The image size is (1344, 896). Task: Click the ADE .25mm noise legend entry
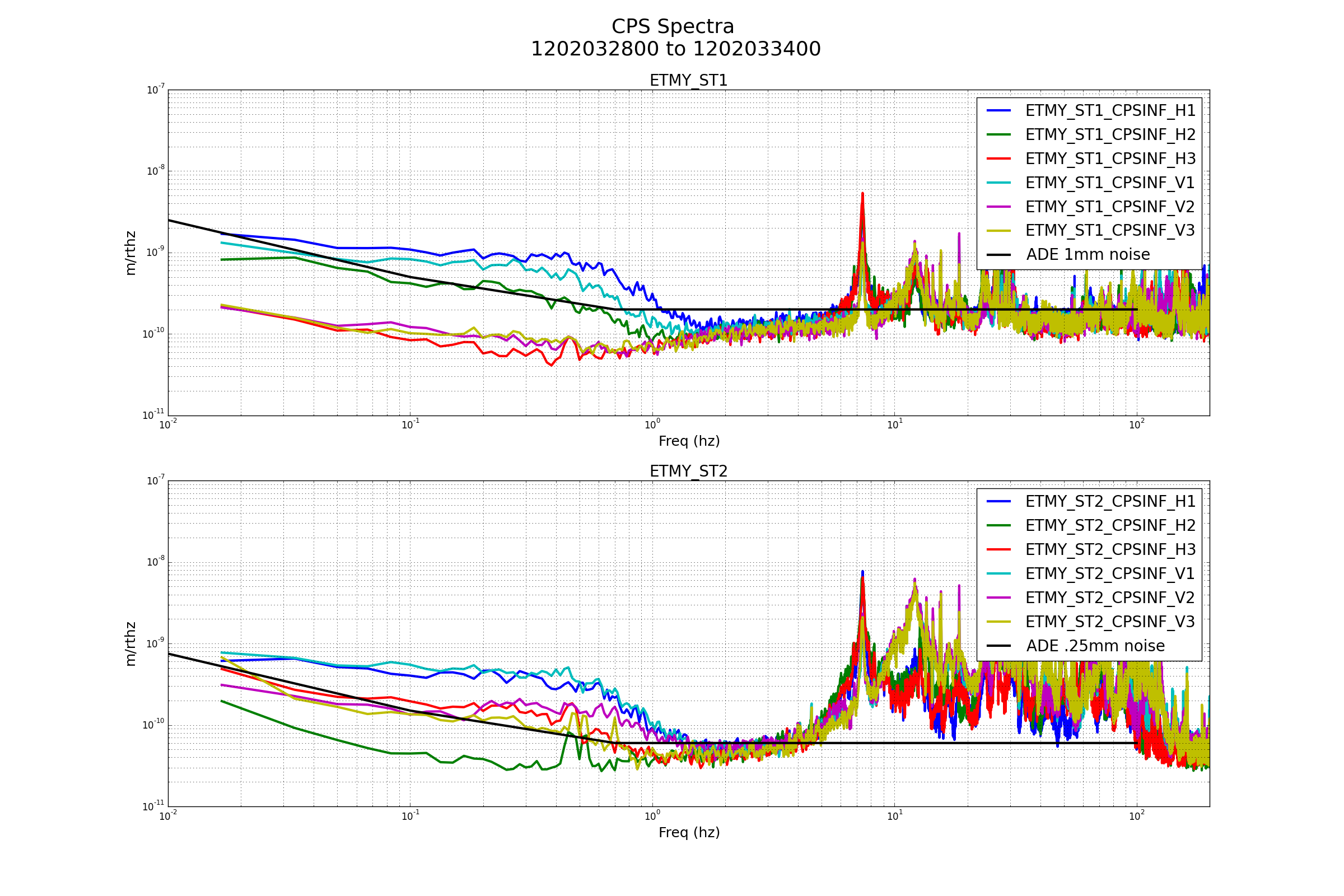click(x=1095, y=646)
